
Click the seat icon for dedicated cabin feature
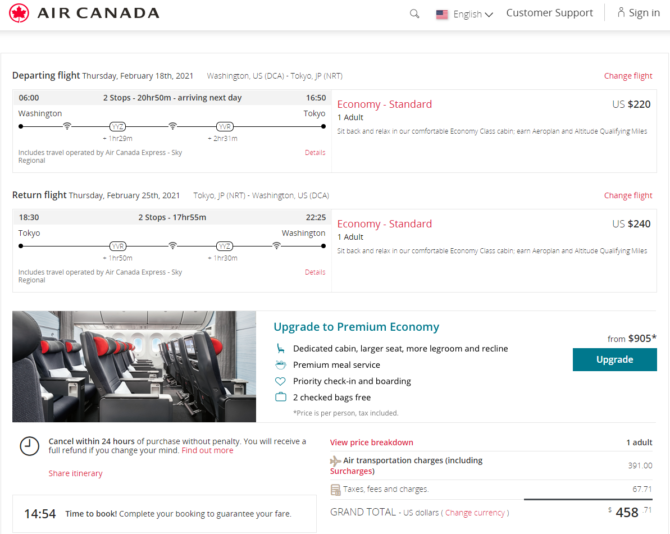tap(280, 349)
